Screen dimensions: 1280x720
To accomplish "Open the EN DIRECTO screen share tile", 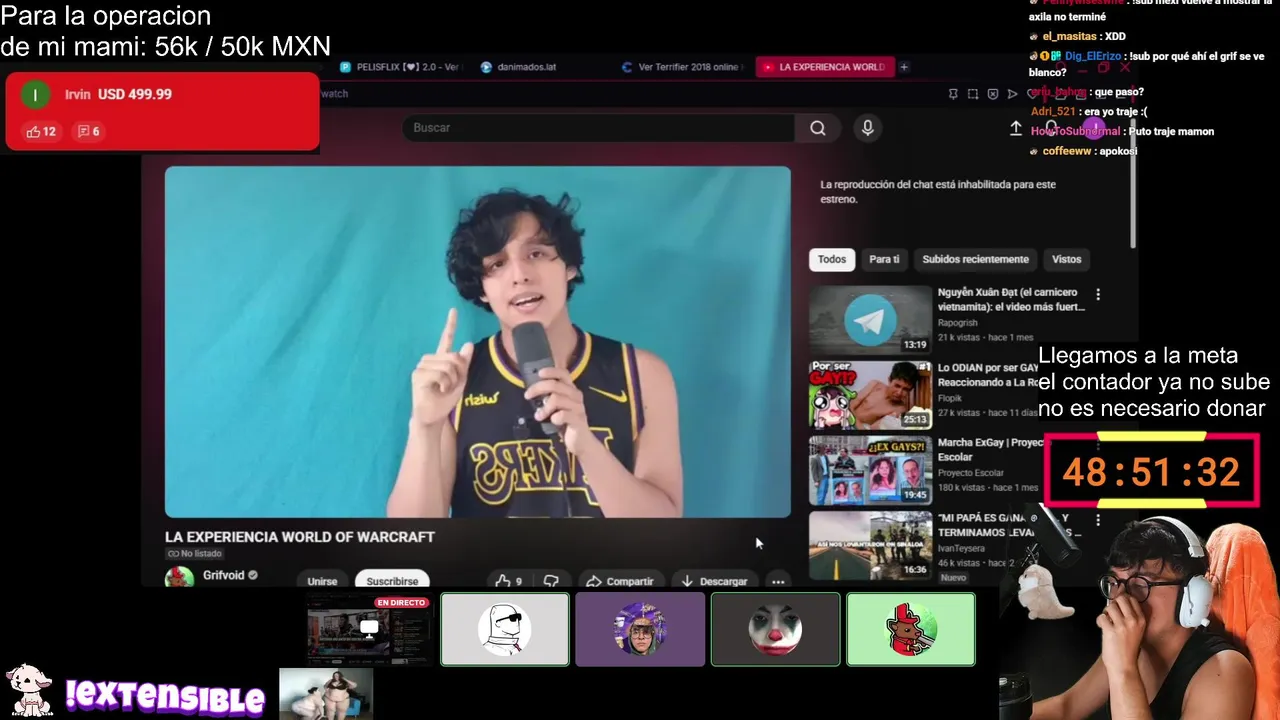I will point(369,629).
